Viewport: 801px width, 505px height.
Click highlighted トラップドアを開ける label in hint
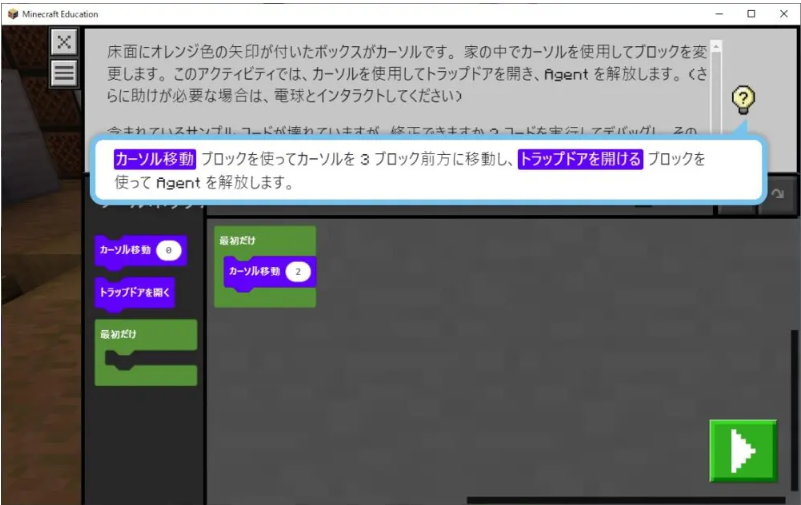[580, 159]
